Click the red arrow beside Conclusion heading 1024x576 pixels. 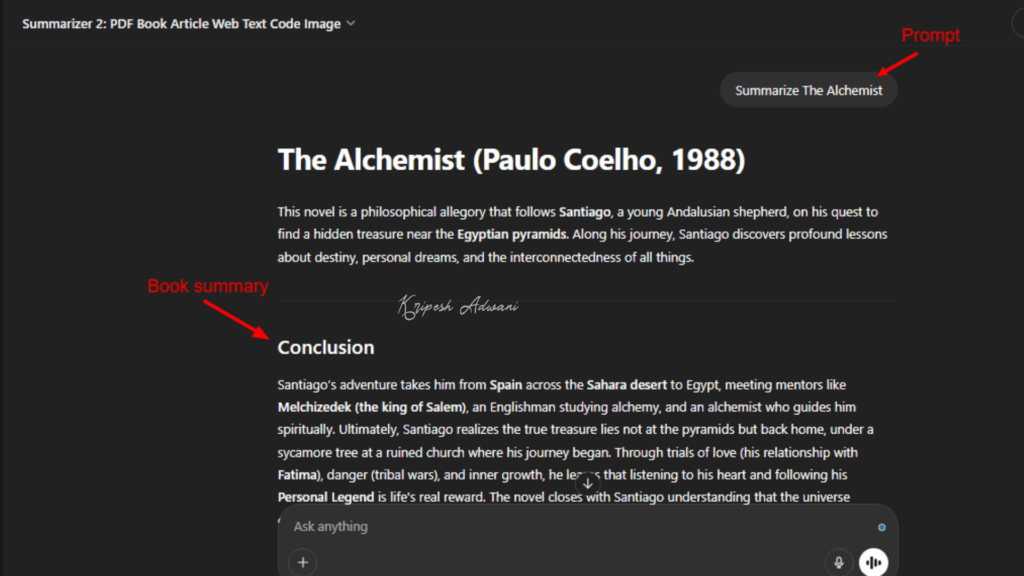click(236, 317)
